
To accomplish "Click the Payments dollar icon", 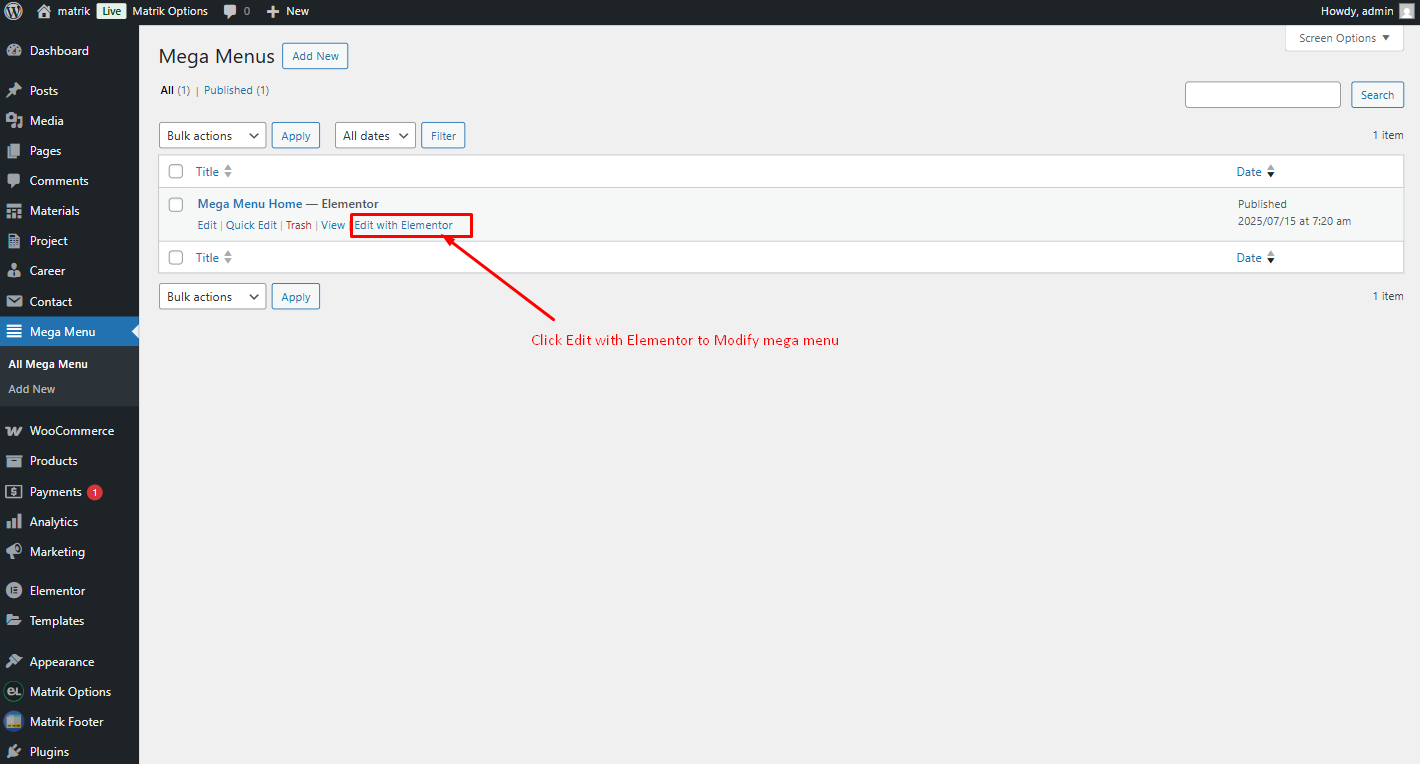I will pyautogui.click(x=14, y=492).
